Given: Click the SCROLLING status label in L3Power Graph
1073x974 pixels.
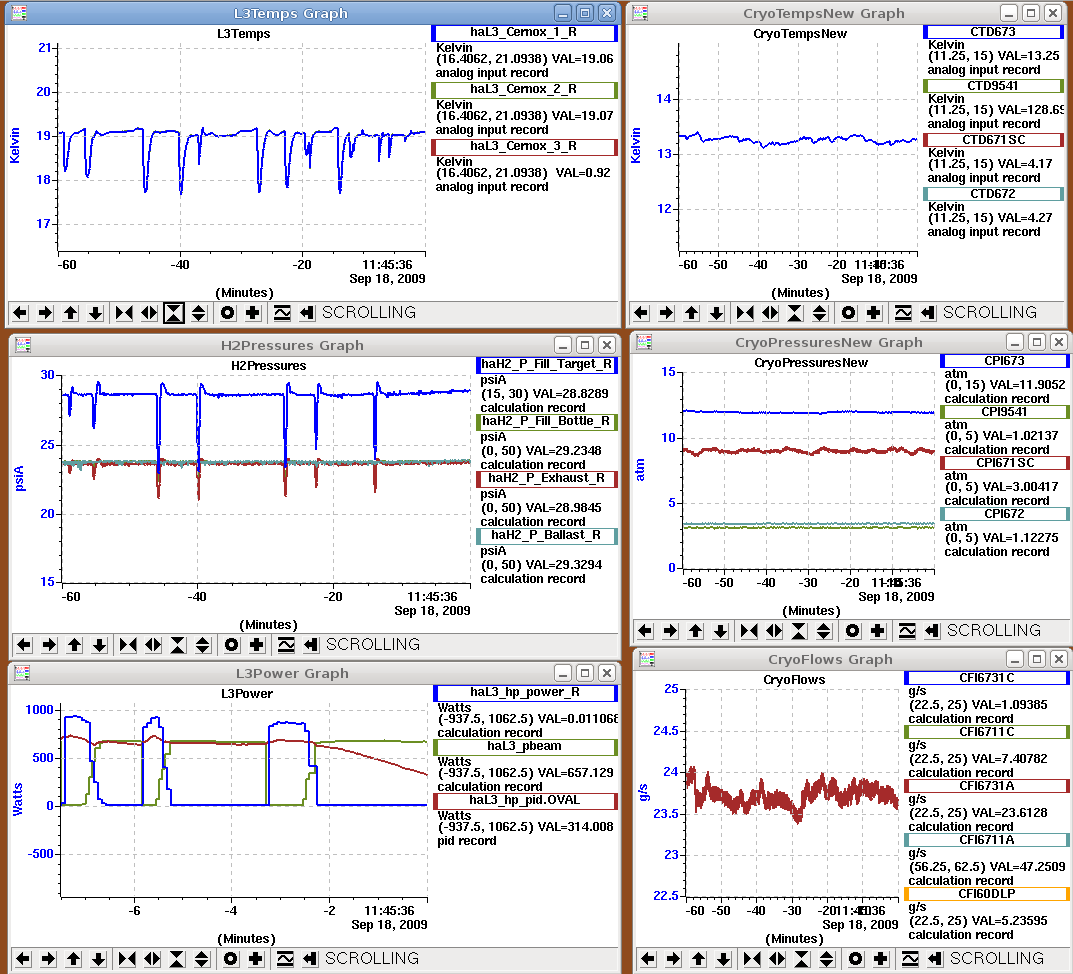Looking at the screenshot, I should (372, 958).
